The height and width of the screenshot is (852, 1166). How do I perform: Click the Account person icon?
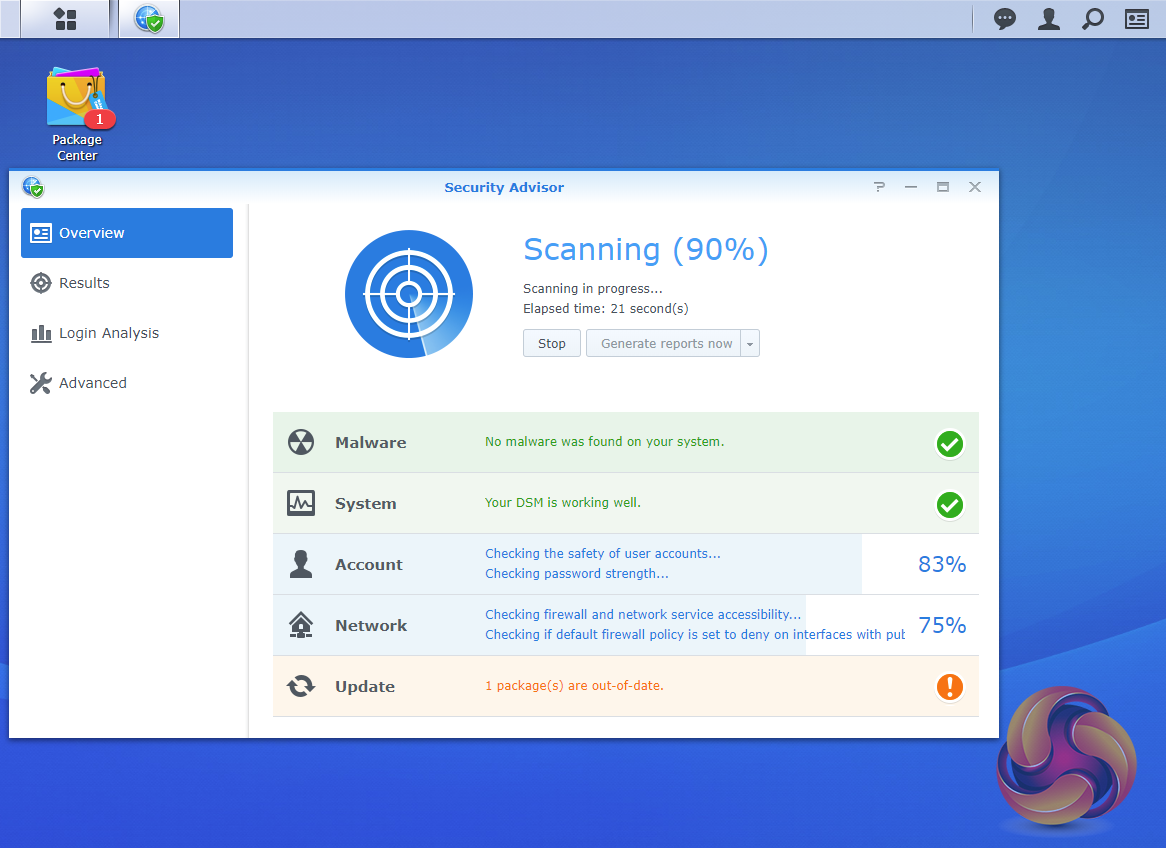[301, 564]
